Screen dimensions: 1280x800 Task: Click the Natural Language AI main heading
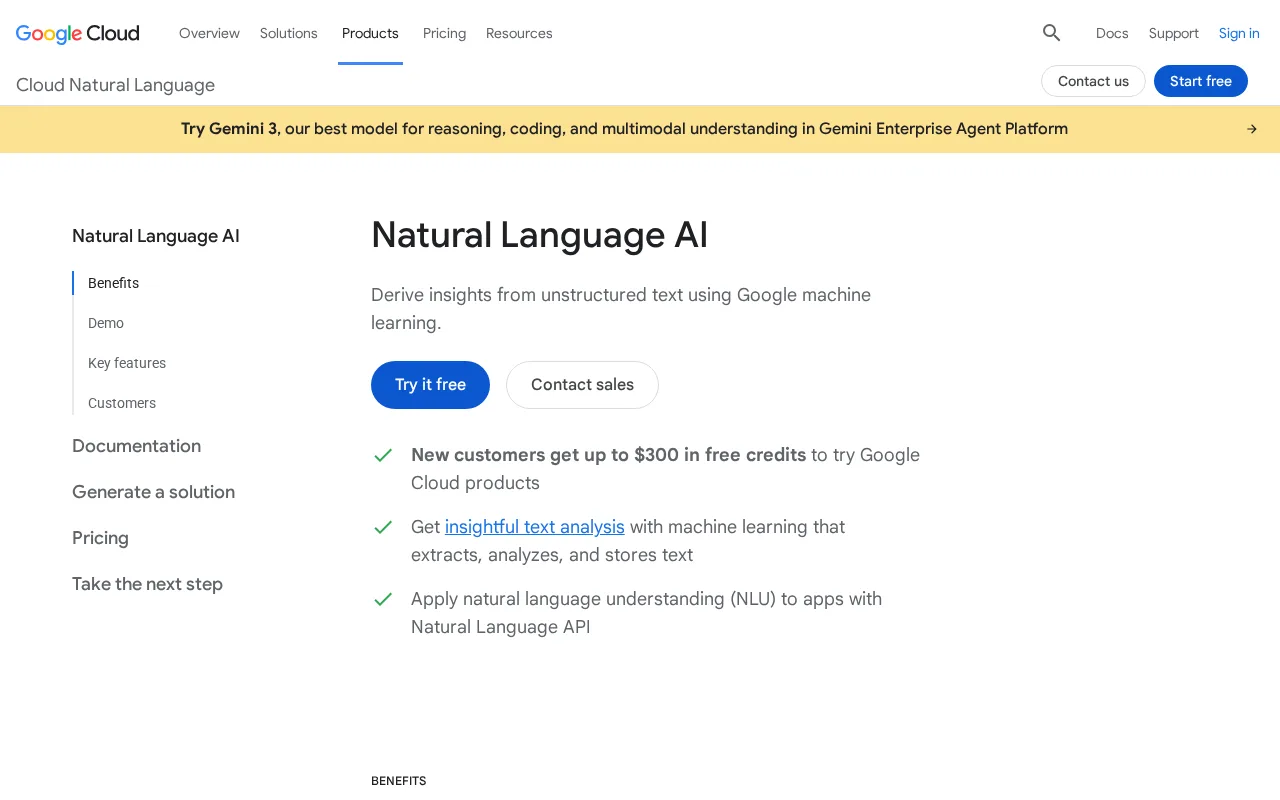tap(539, 235)
